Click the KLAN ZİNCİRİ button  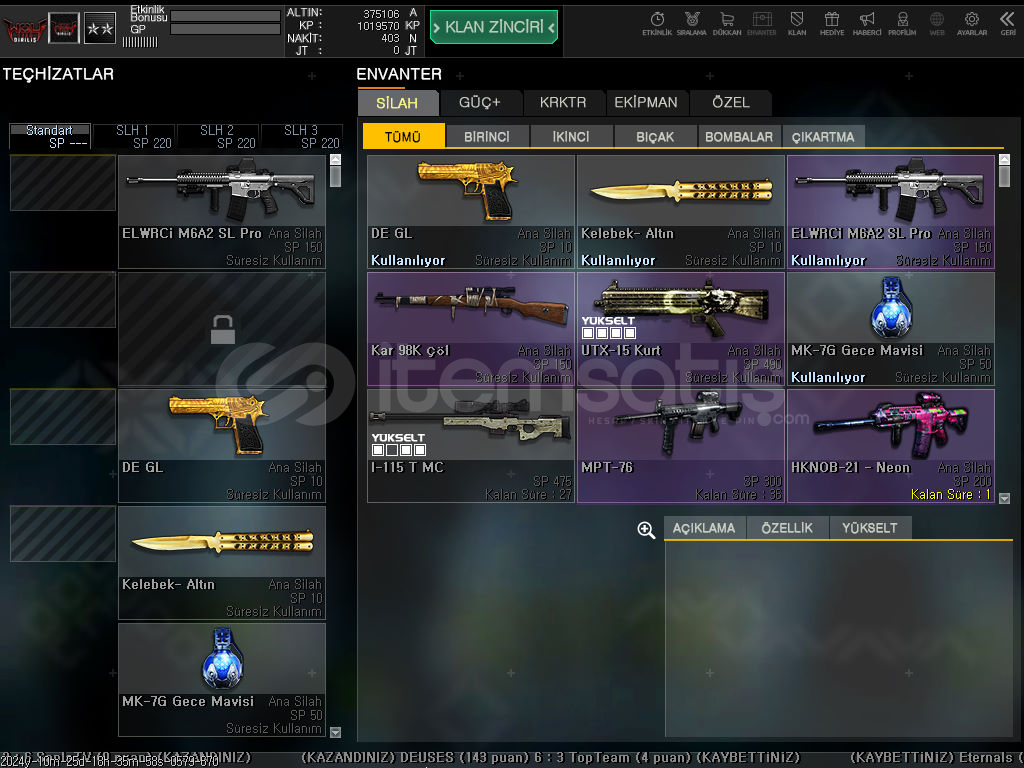494,27
